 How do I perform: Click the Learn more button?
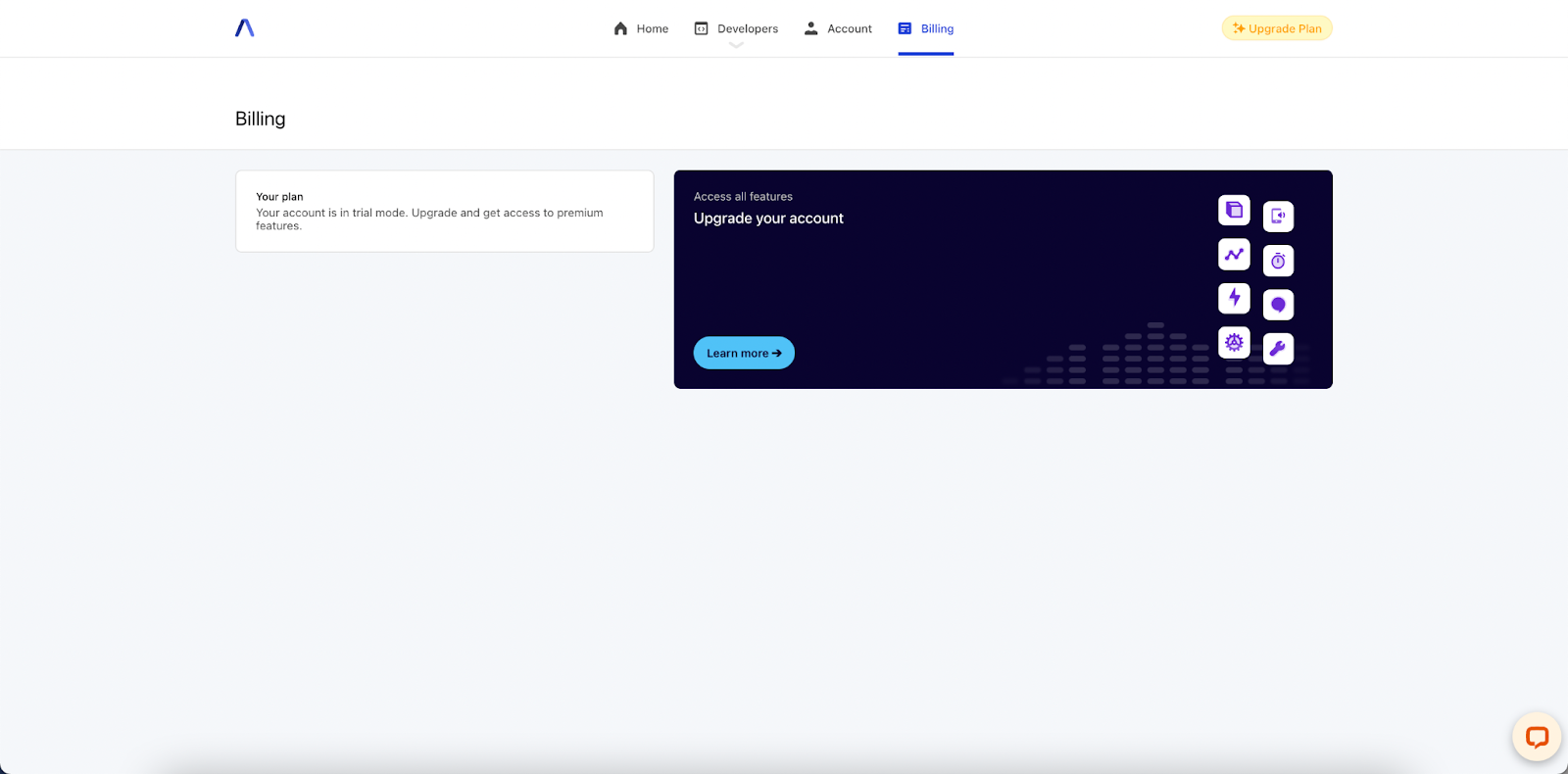(744, 353)
